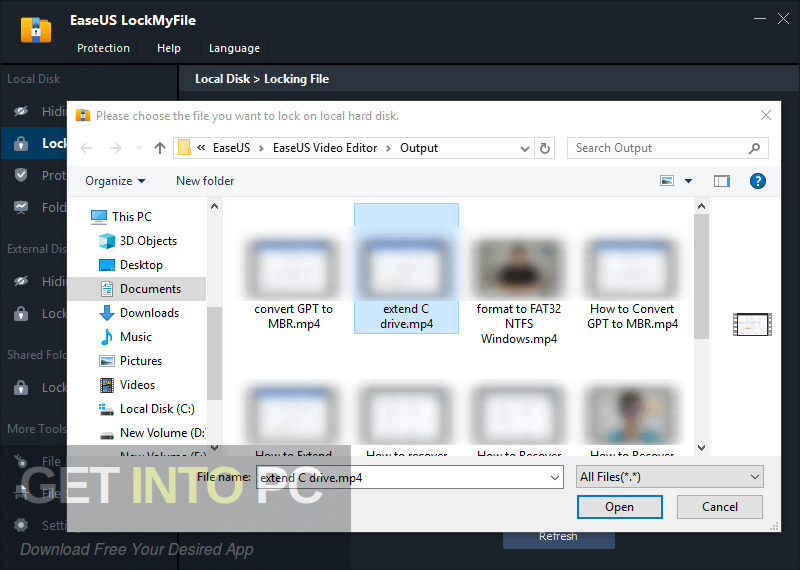Viewport: 800px width, 570px height.
Task: Click file list scrollbar down arrow
Action: tap(702, 448)
